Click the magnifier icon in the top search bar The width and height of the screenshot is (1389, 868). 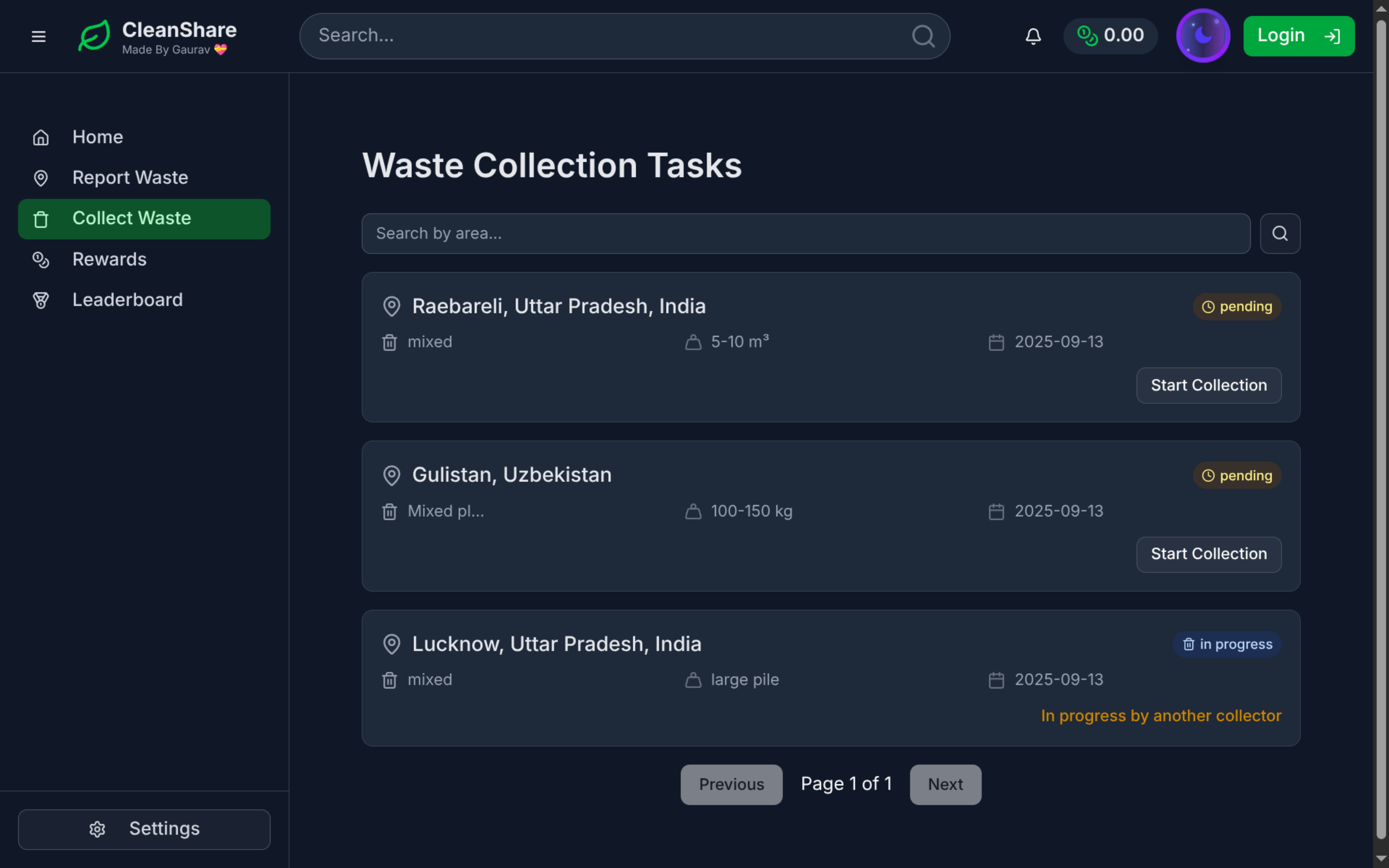(923, 36)
